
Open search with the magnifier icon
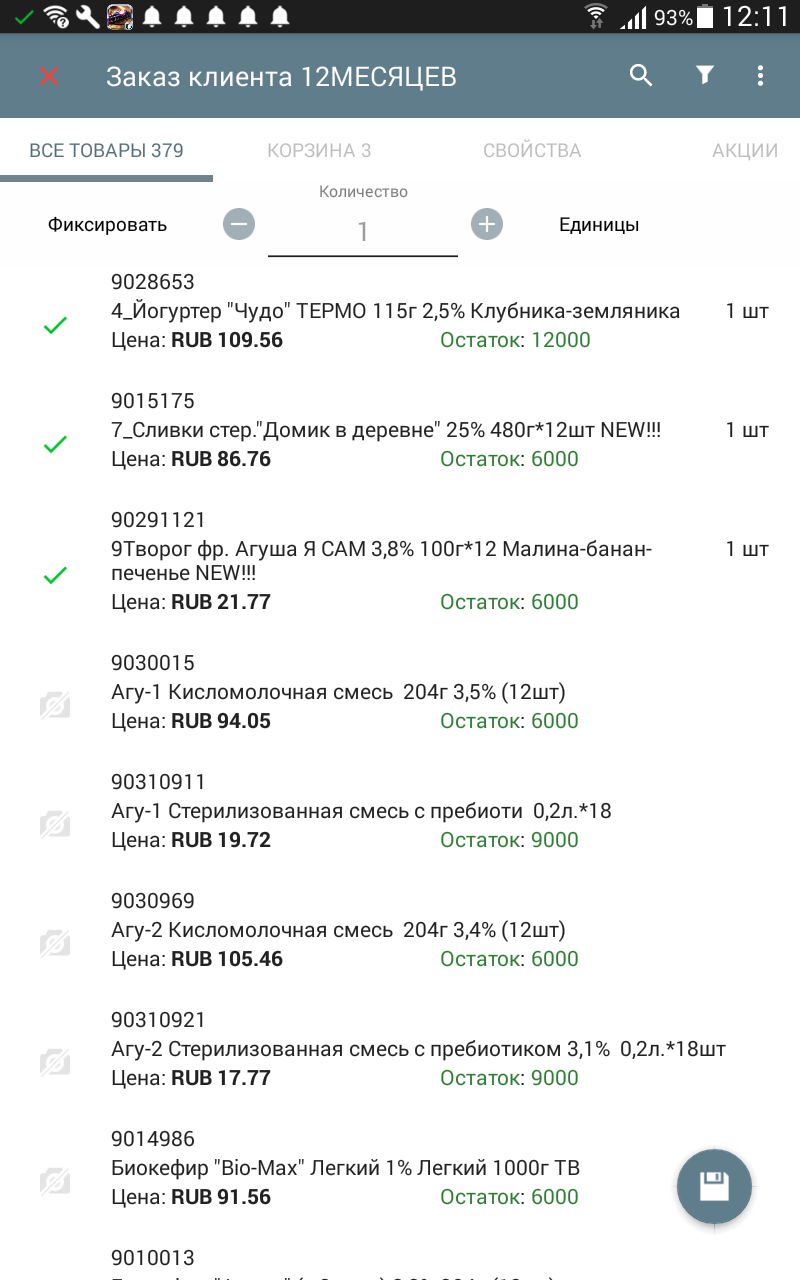click(641, 75)
